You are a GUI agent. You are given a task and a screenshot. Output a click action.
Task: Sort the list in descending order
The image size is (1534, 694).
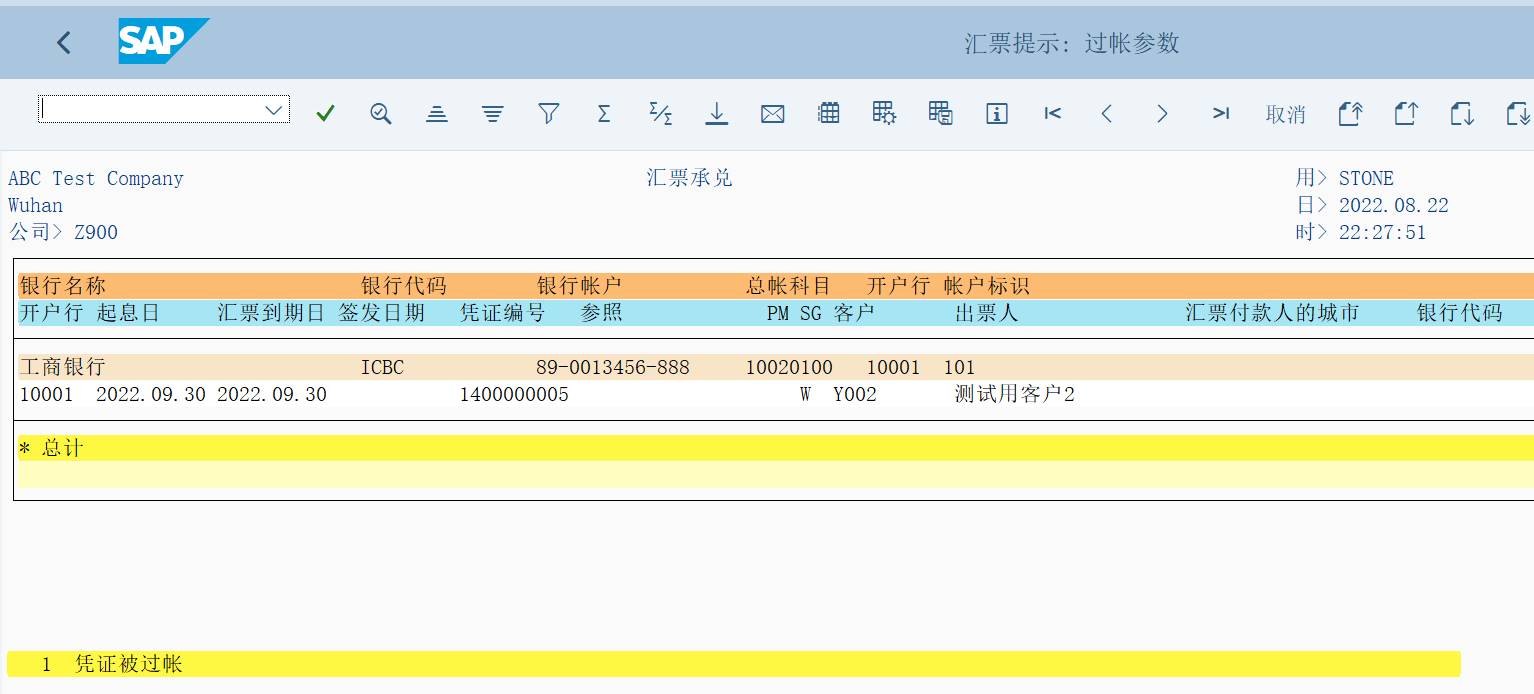[x=492, y=113]
